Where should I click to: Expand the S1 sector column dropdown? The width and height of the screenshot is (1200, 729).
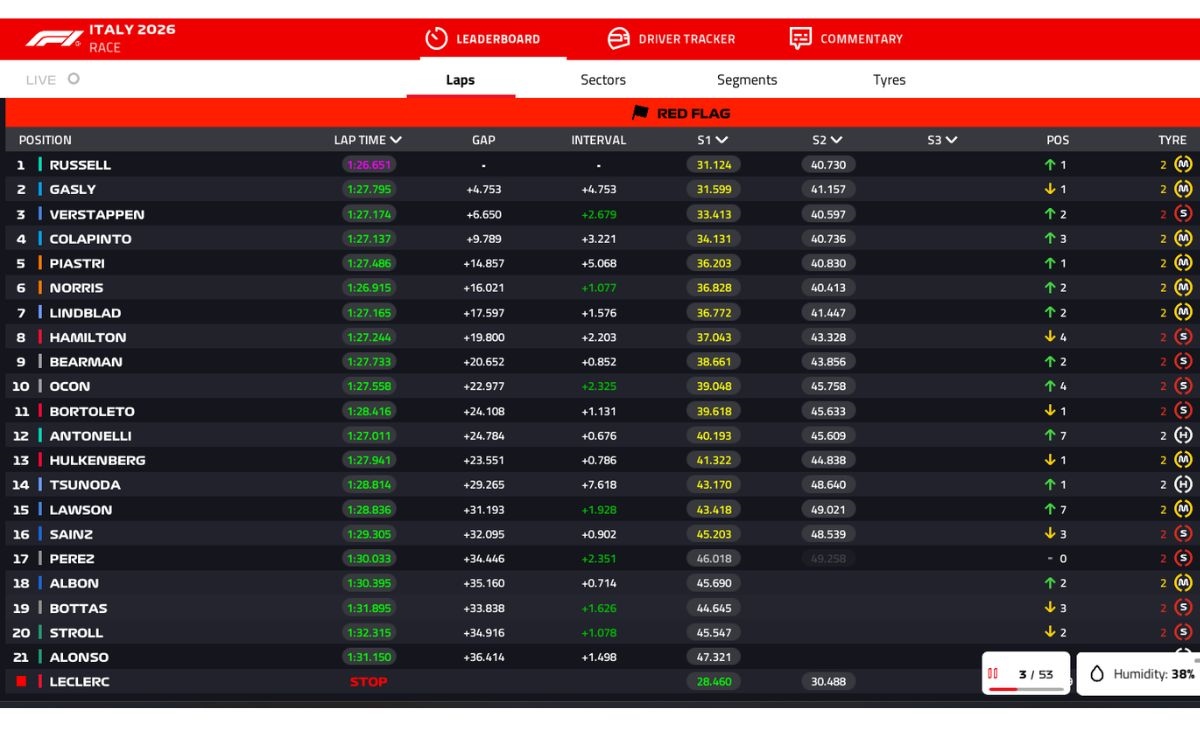[722, 140]
